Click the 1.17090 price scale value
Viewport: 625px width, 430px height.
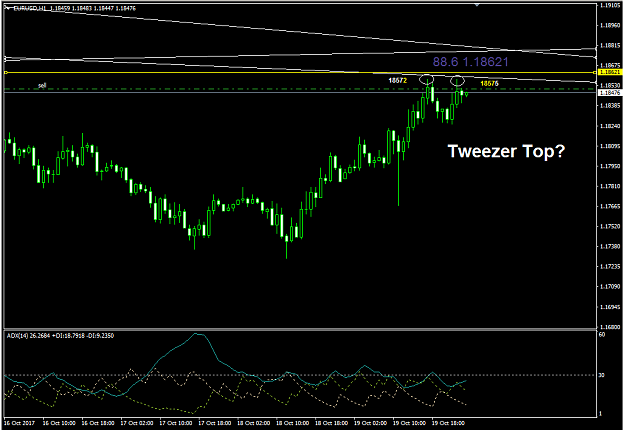click(x=610, y=287)
